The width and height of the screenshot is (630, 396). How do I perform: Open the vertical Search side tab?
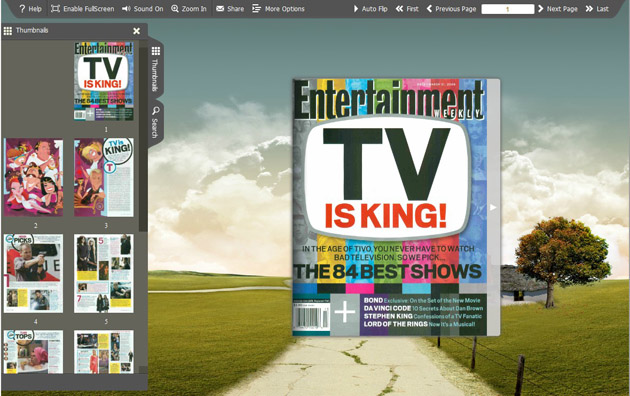click(155, 122)
